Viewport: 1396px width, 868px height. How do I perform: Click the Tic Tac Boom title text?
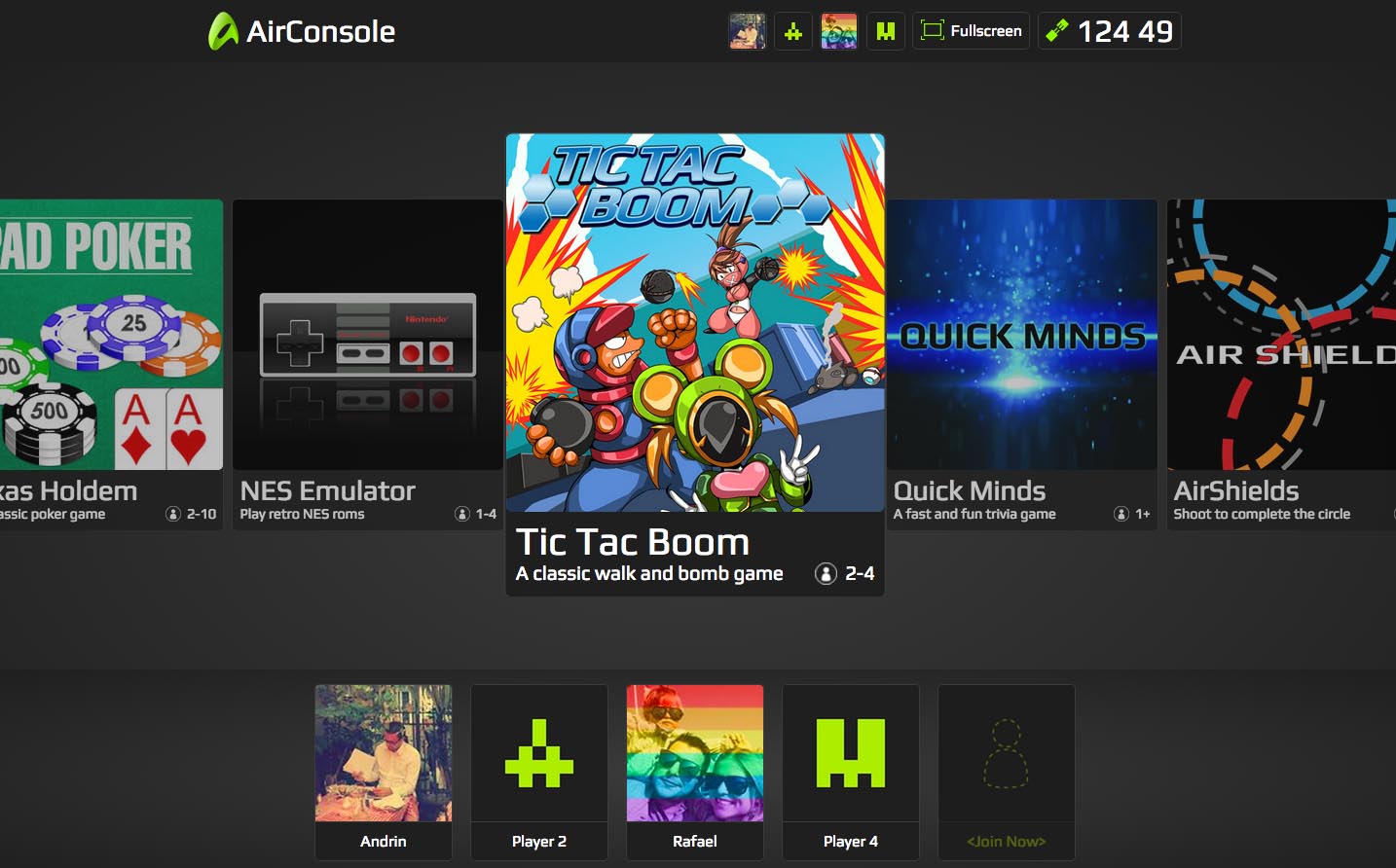633,542
